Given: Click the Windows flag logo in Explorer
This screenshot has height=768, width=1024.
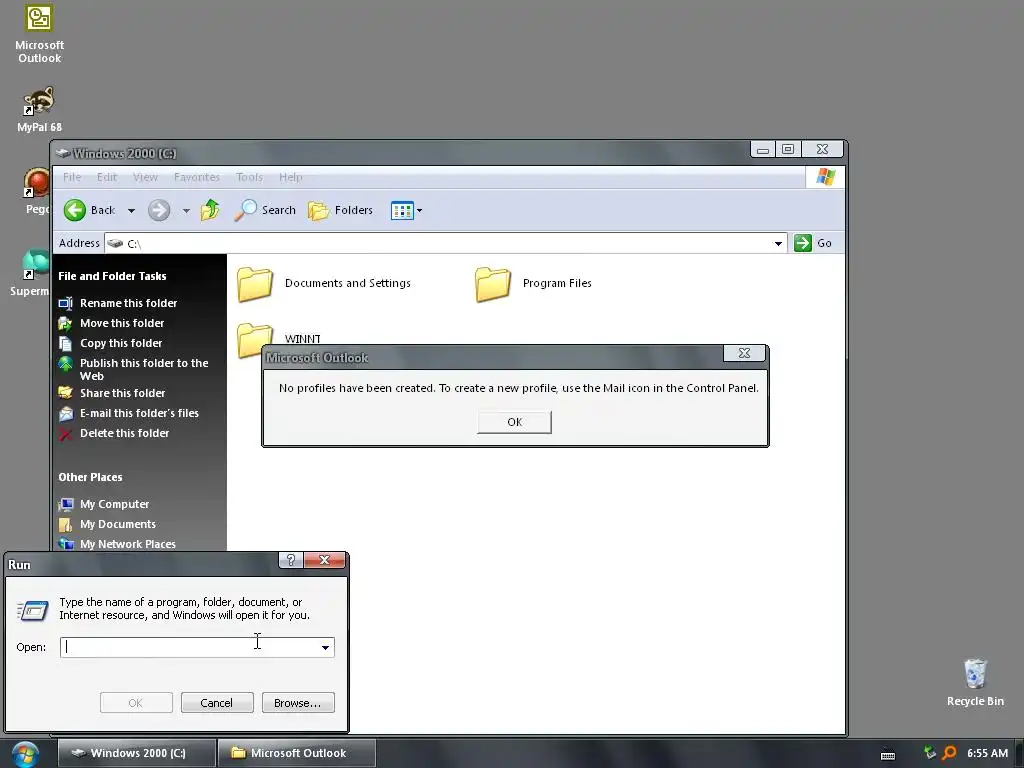Looking at the screenshot, I should pos(825,177).
